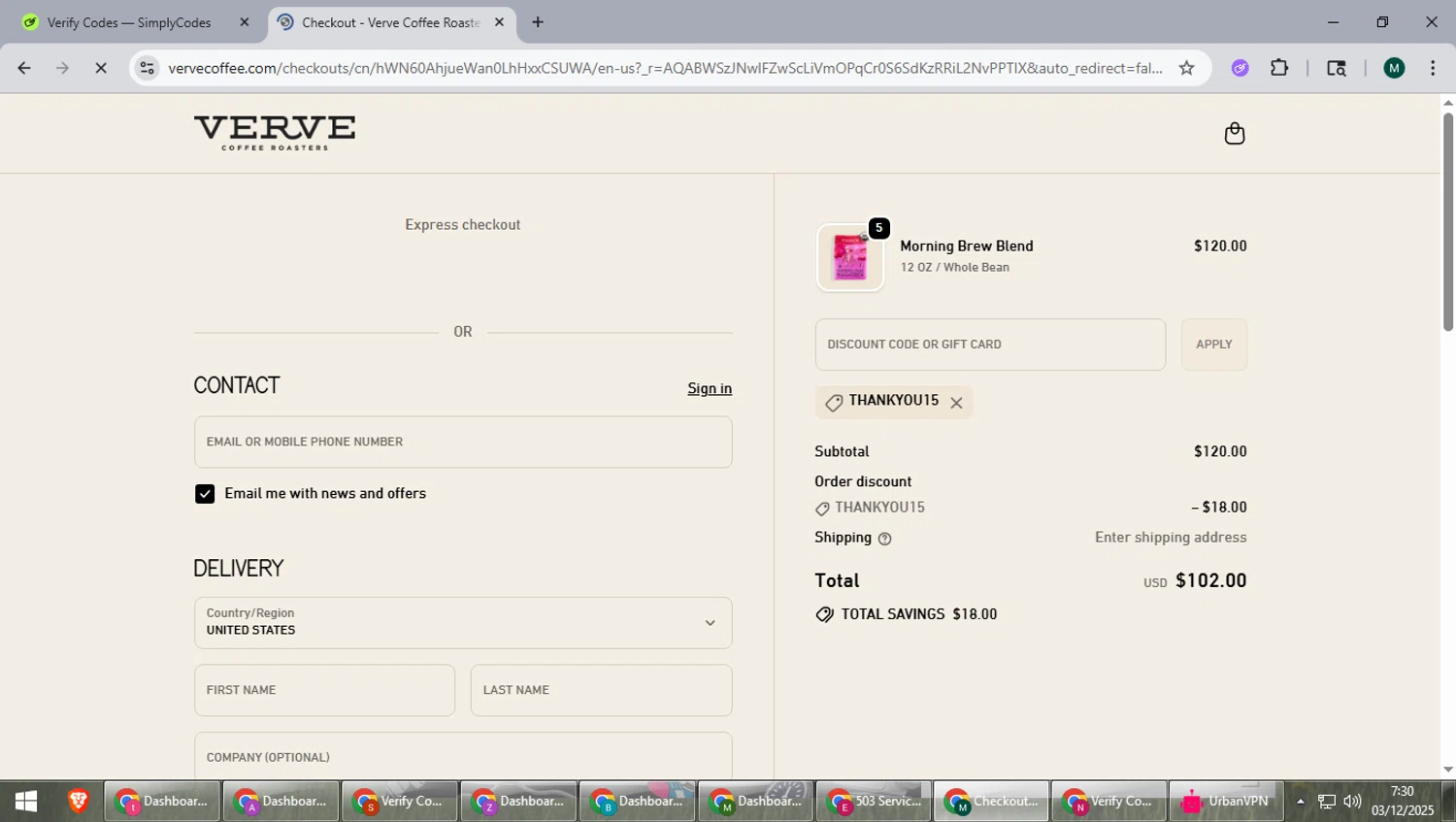
Task: Click the Sign in link
Action: pyautogui.click(x=710, y=388)
